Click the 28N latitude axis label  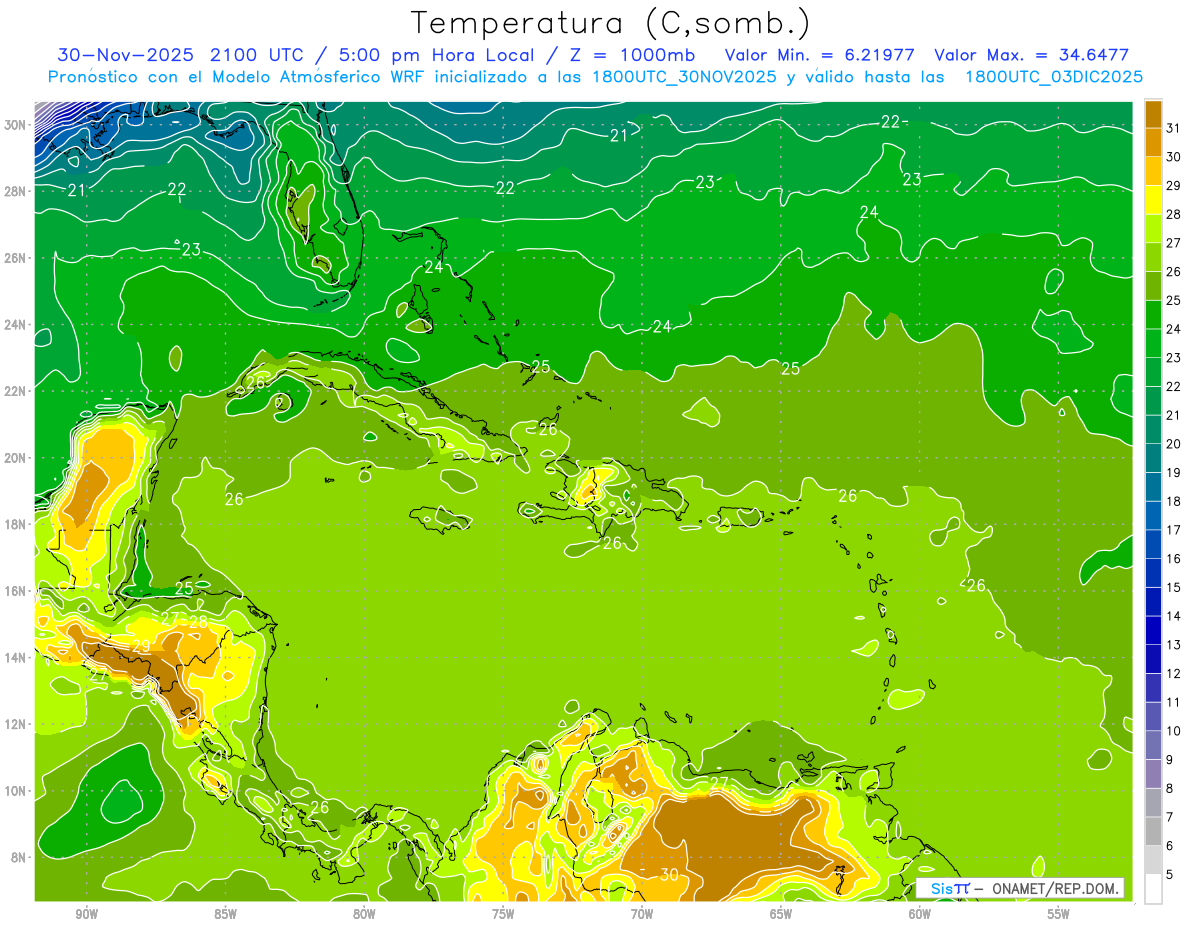pos(17,191)
